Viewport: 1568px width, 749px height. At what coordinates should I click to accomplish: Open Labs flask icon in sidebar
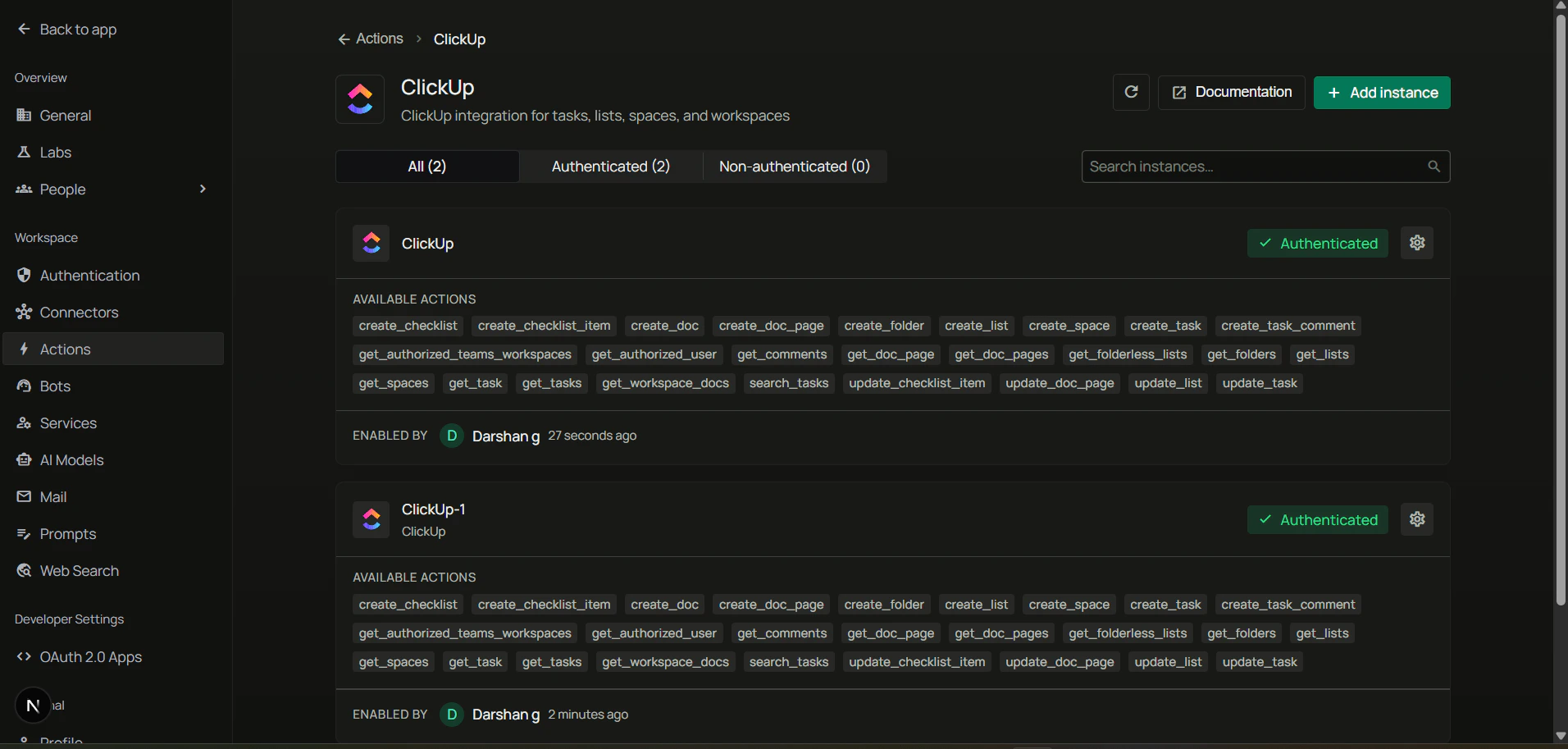click(24, 152)
